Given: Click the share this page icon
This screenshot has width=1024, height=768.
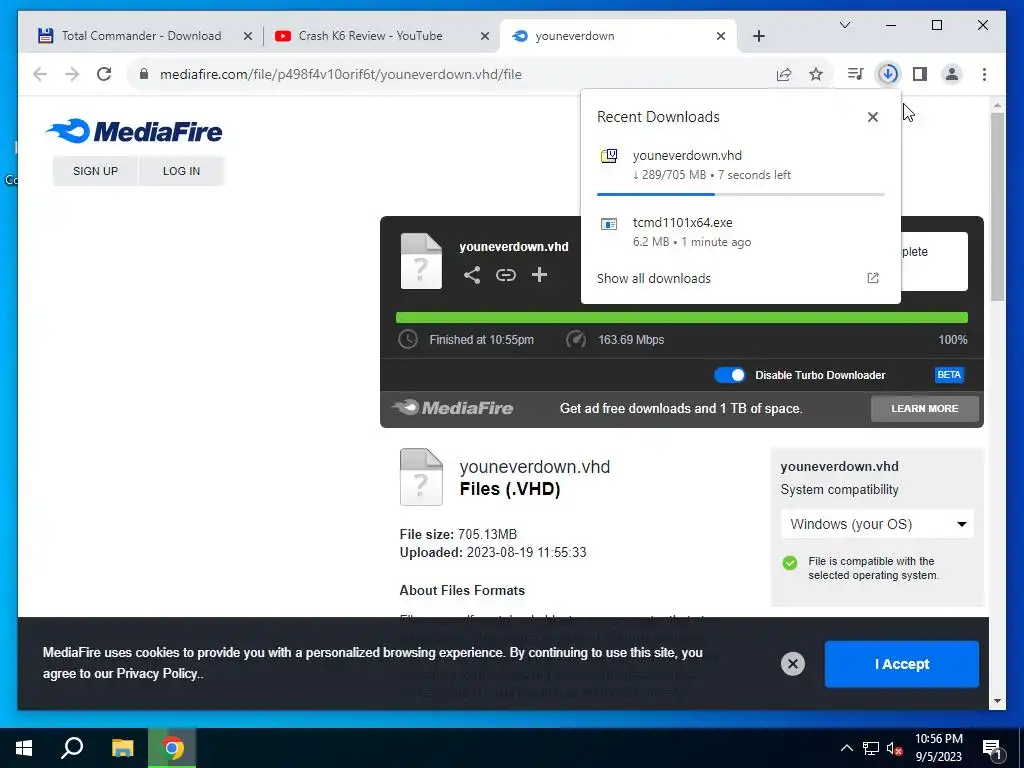Looking at the screenshot, I should click(x=784, y=74).
